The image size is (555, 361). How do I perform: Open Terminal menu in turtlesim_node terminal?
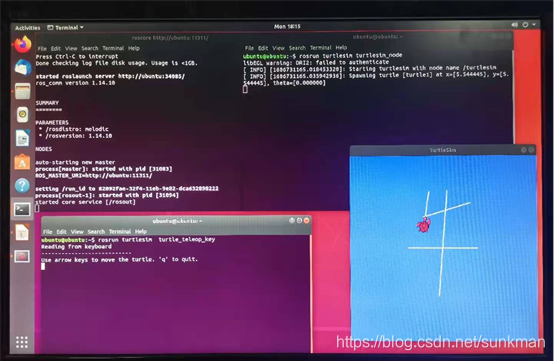click(321, 47)
